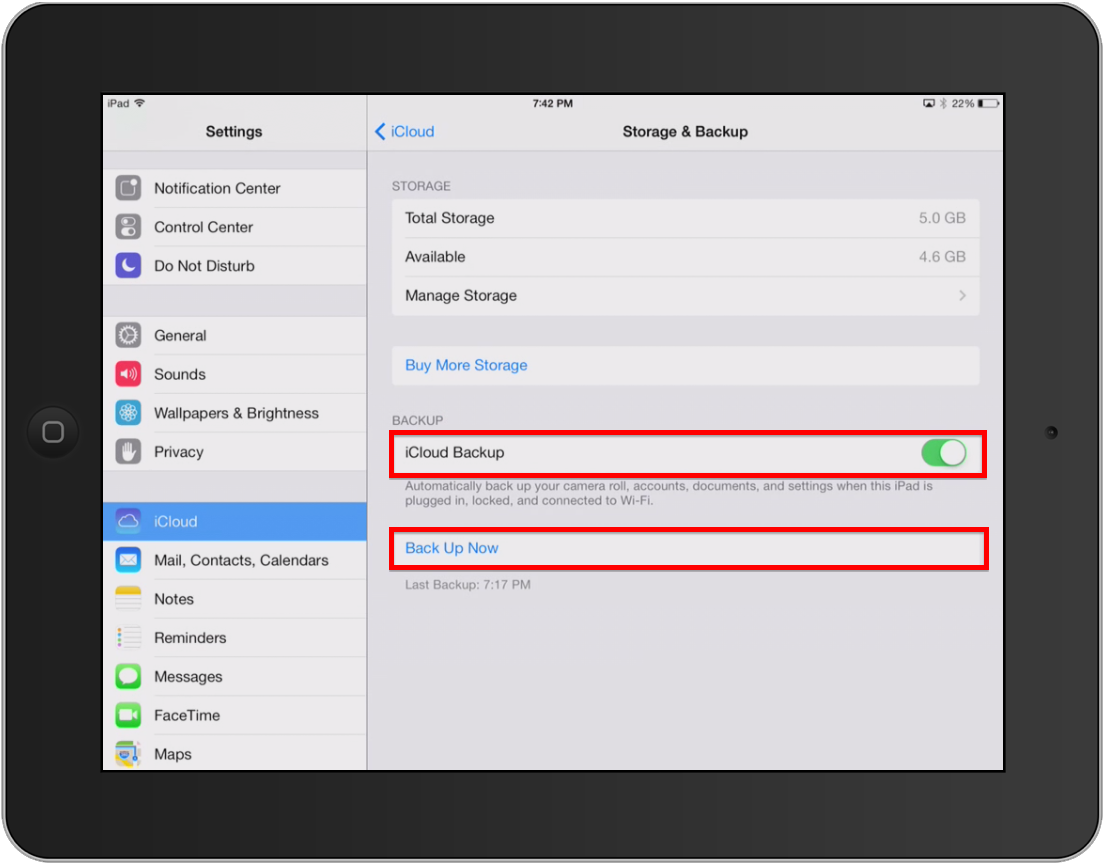1105x866 pixels.
Task: Tap the General gear icon
Action: click(x=128, y=335)
